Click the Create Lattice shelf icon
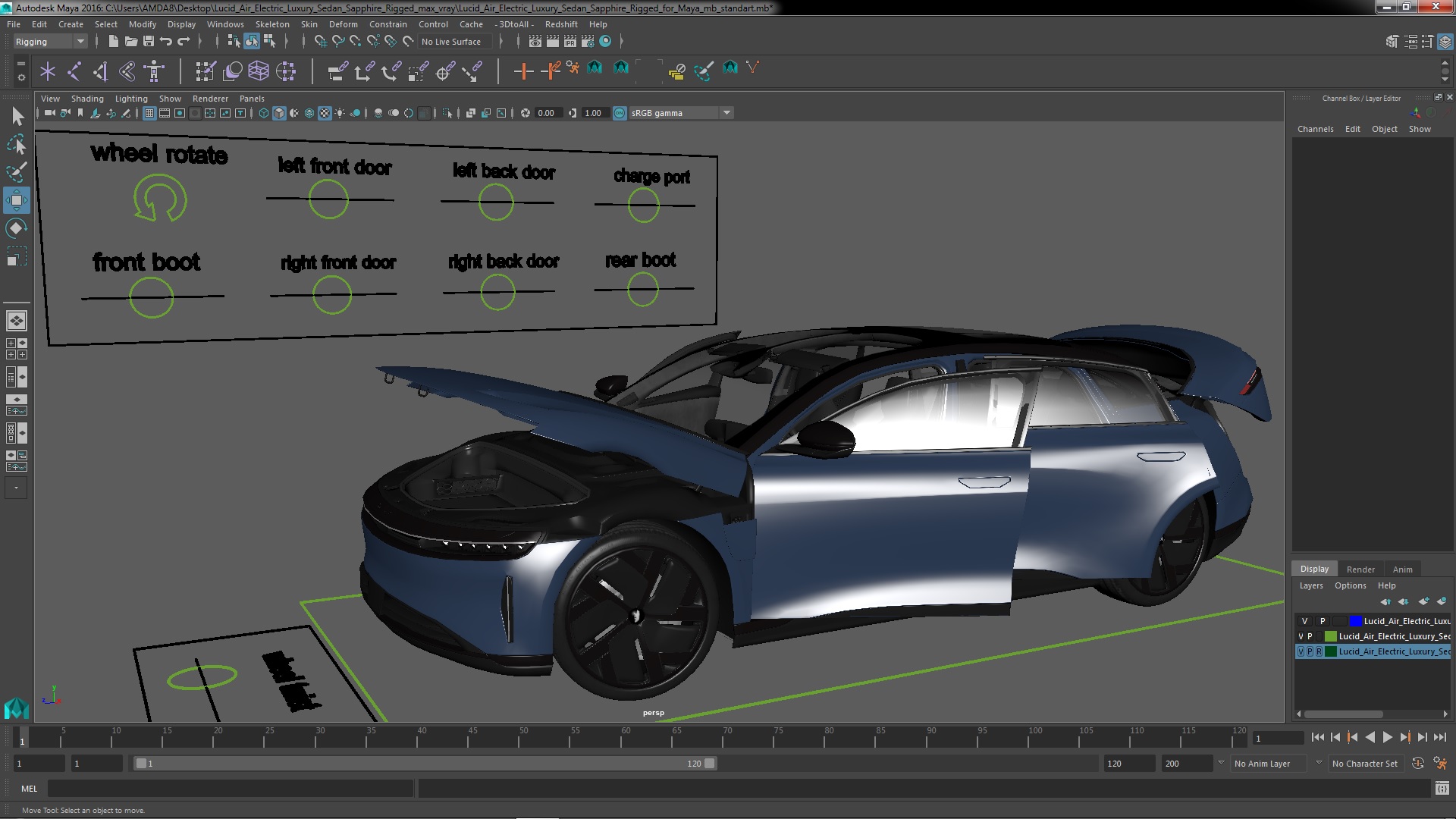The image size is (1456, 819). tap(259, 71)
